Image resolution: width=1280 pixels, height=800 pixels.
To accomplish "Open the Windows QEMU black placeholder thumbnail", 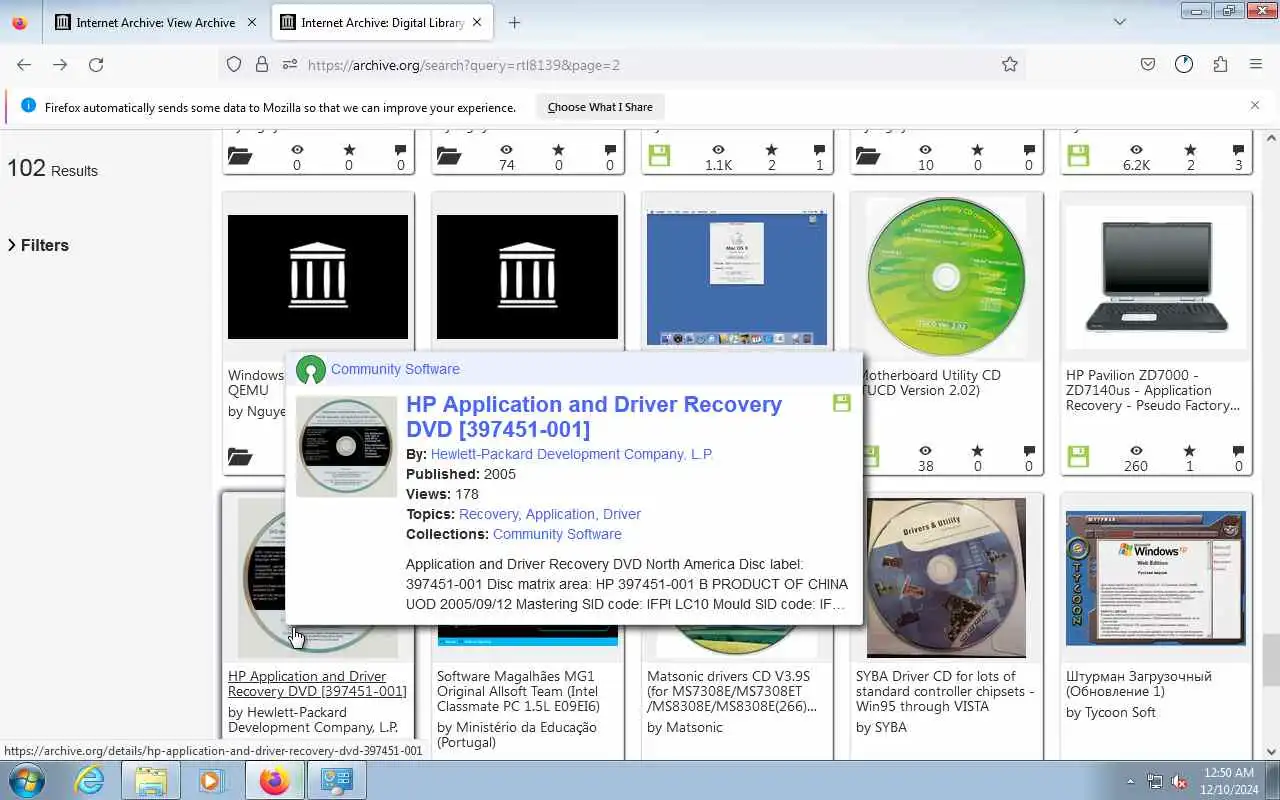I will pyautogui.click(x=318, y=277).
